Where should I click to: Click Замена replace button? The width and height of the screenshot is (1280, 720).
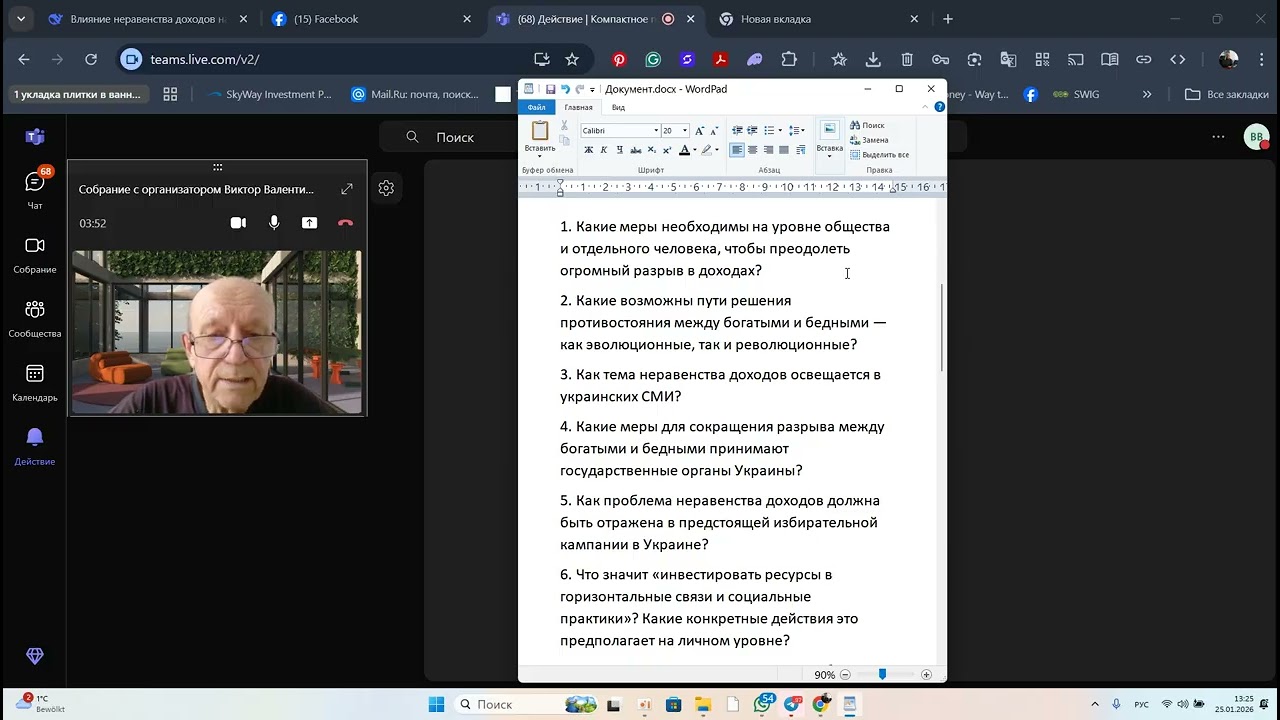pos(868,140)
